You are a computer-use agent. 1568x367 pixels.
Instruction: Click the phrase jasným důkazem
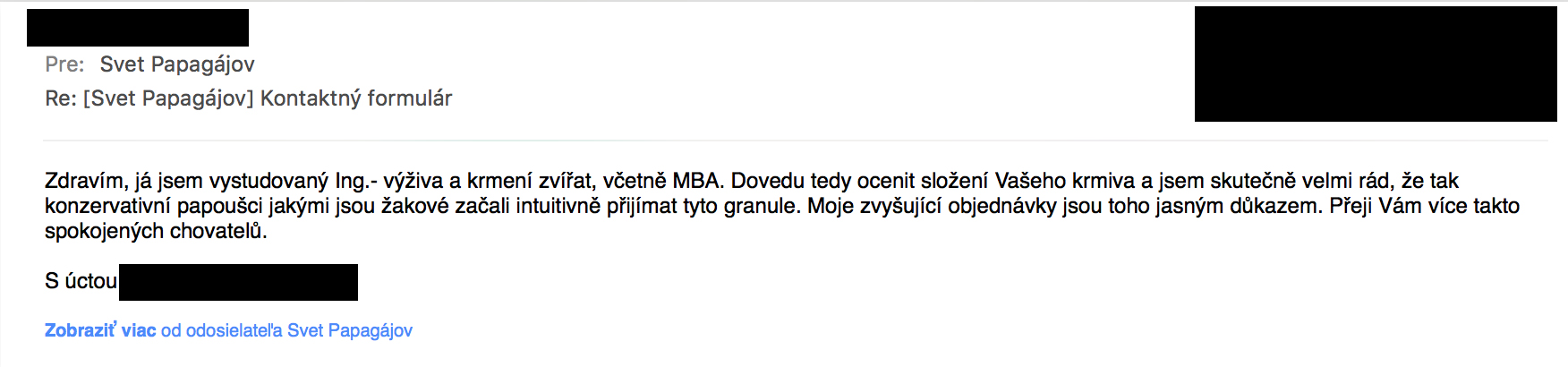click(1238, 206)
